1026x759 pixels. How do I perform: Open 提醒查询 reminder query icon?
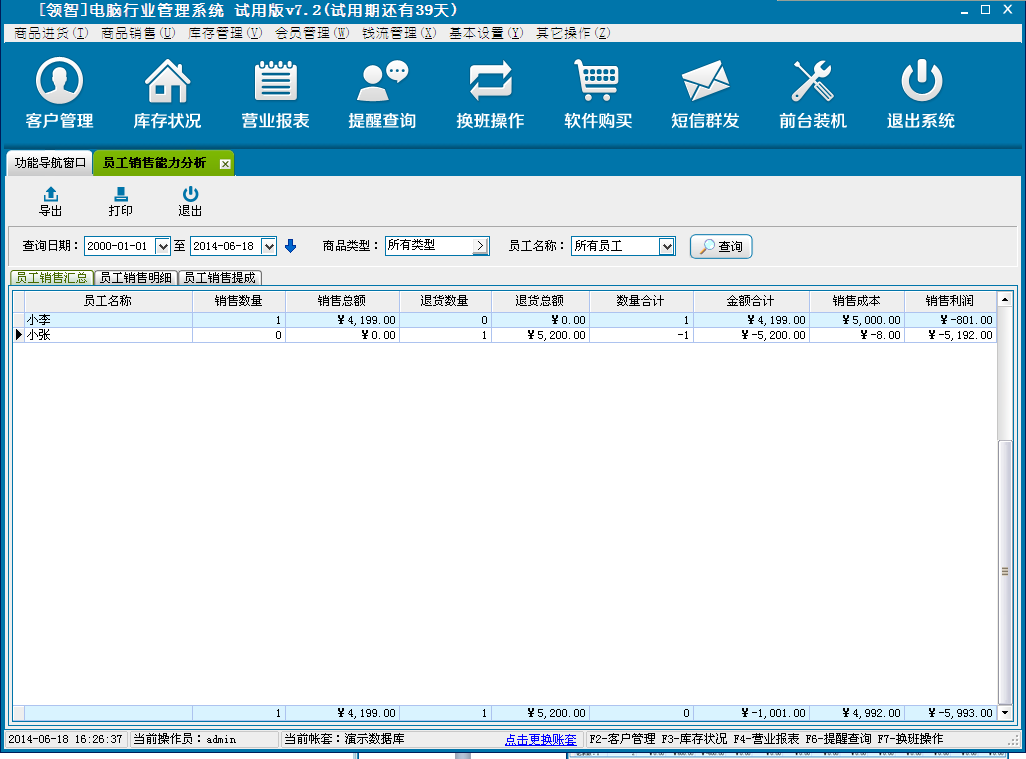(x=382, y=82)
